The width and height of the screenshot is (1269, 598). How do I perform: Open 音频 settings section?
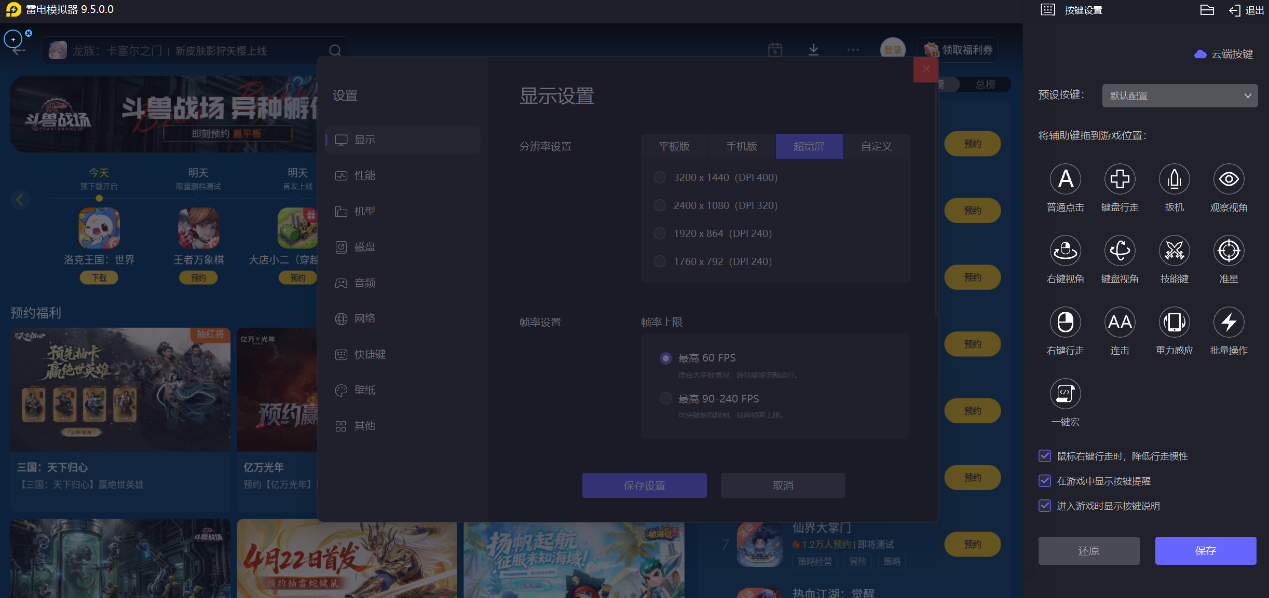point(403,283)
